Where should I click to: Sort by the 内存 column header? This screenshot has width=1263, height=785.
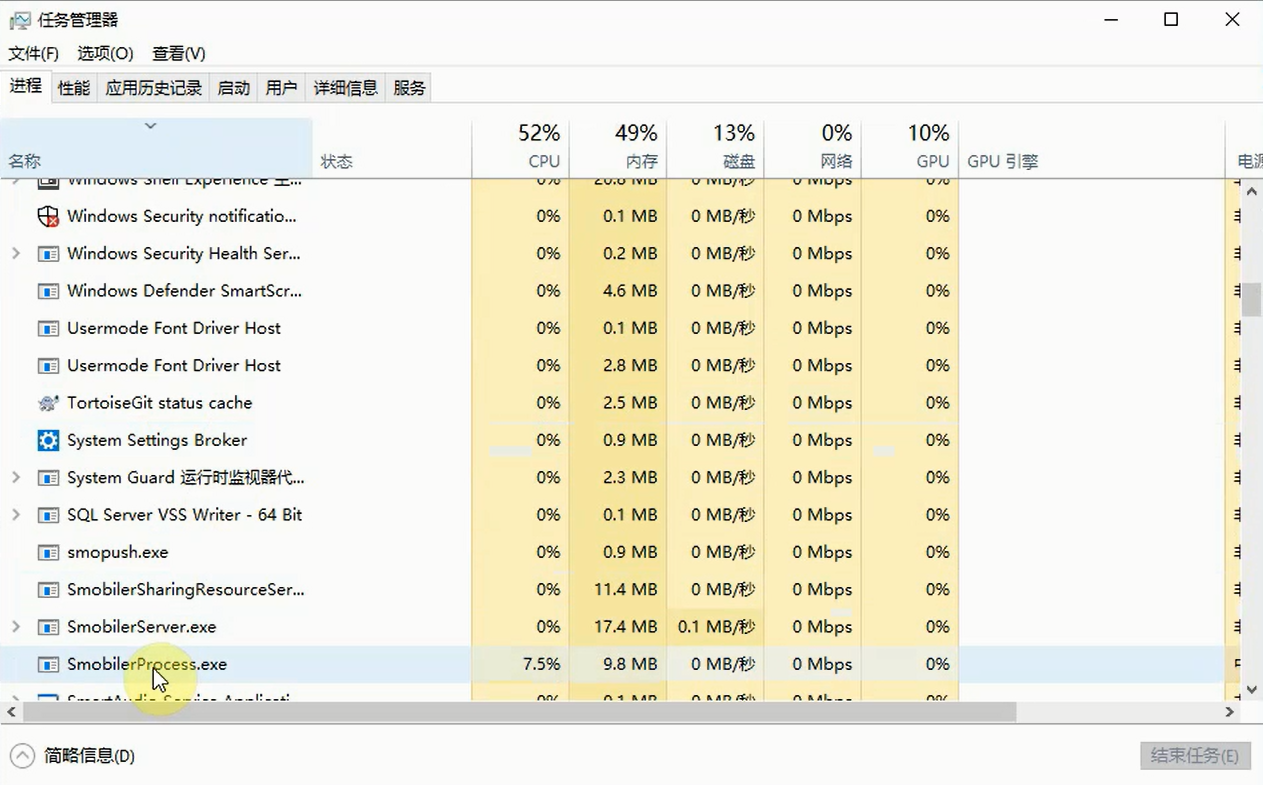coord(617,148)
